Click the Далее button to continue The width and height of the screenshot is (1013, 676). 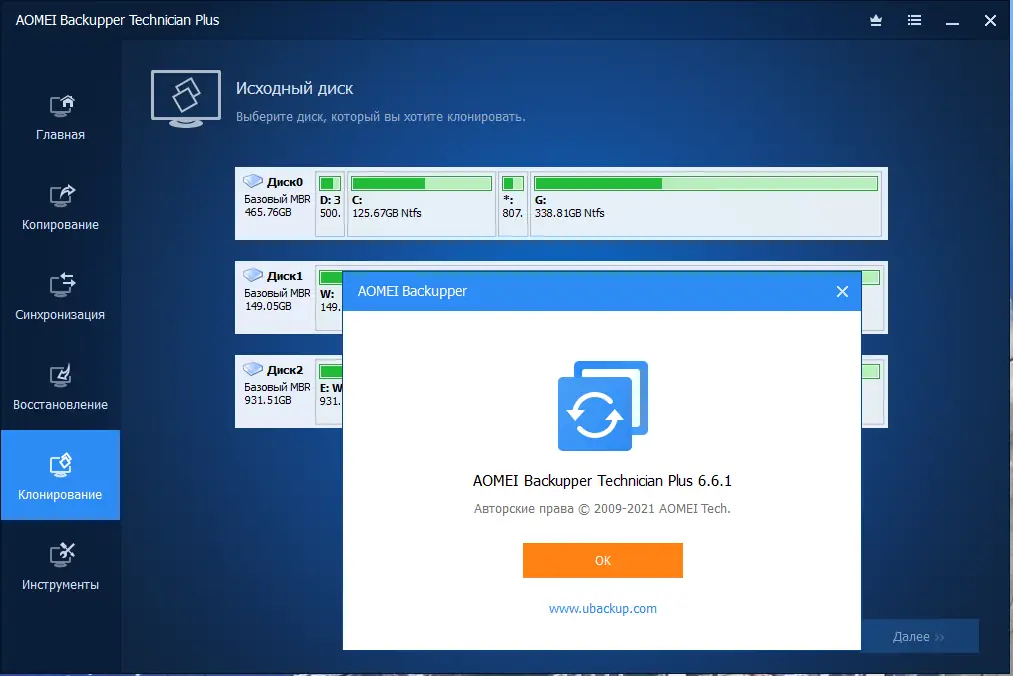tap(919, 636)
